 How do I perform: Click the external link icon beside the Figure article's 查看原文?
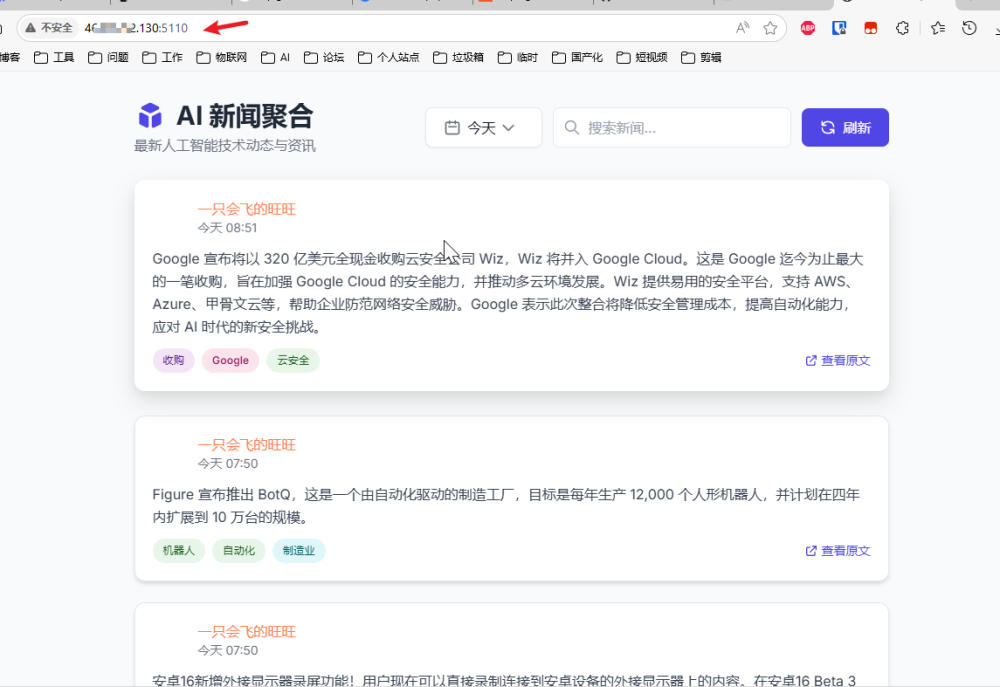click(x=811, y=550)
